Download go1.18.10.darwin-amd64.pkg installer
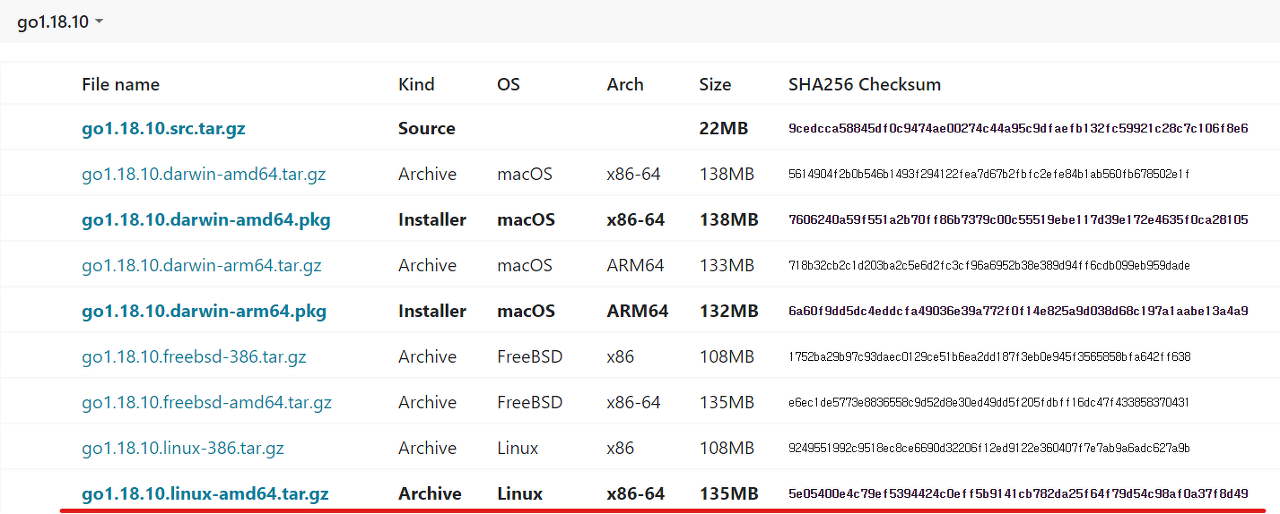The image size is (1280, 514). point(206,219)
